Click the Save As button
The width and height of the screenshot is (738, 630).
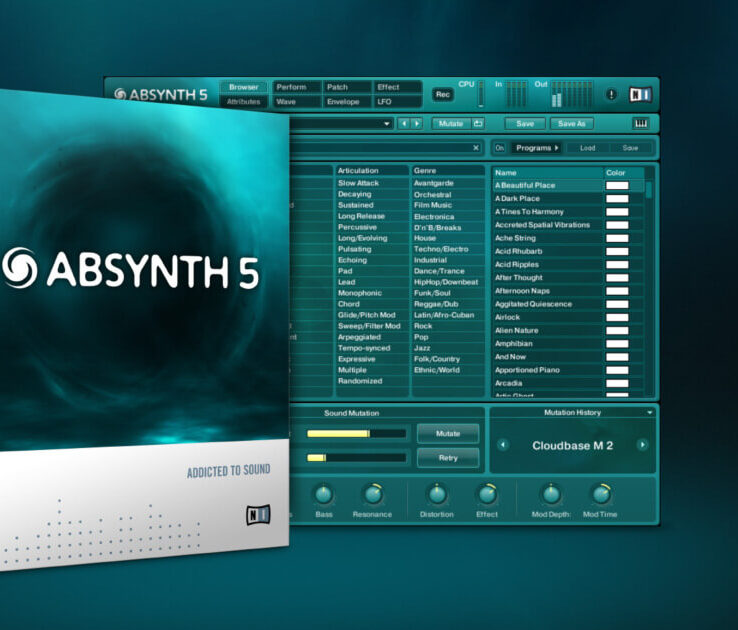(571, 123)
